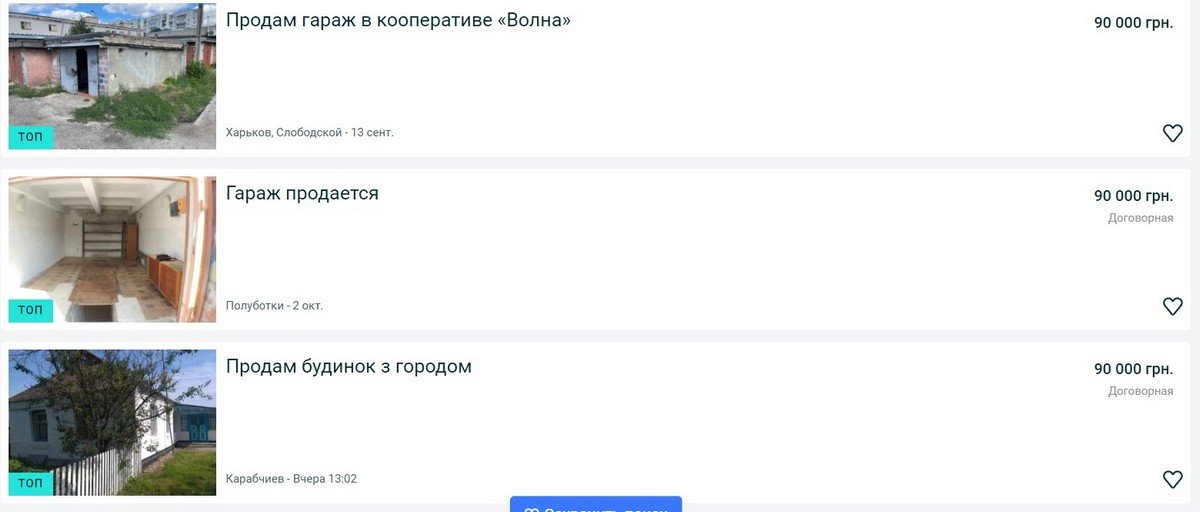
Task: Click the 90 000 грн. price of «Волна» garage
Action: (1133, 23)
